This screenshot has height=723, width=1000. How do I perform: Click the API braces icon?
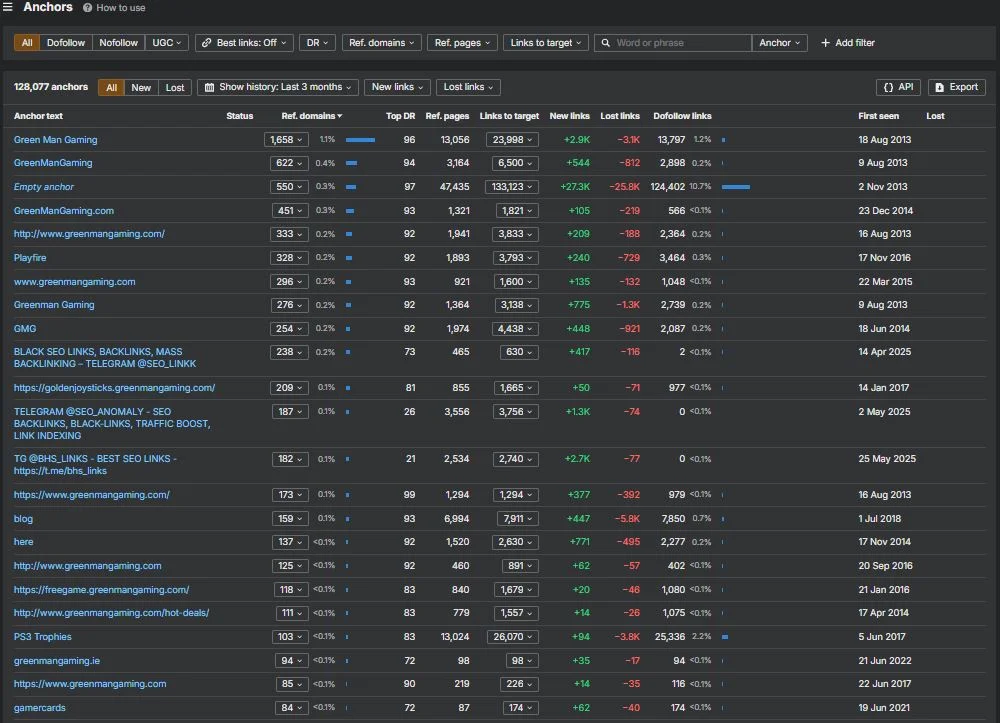pos(888,87)
